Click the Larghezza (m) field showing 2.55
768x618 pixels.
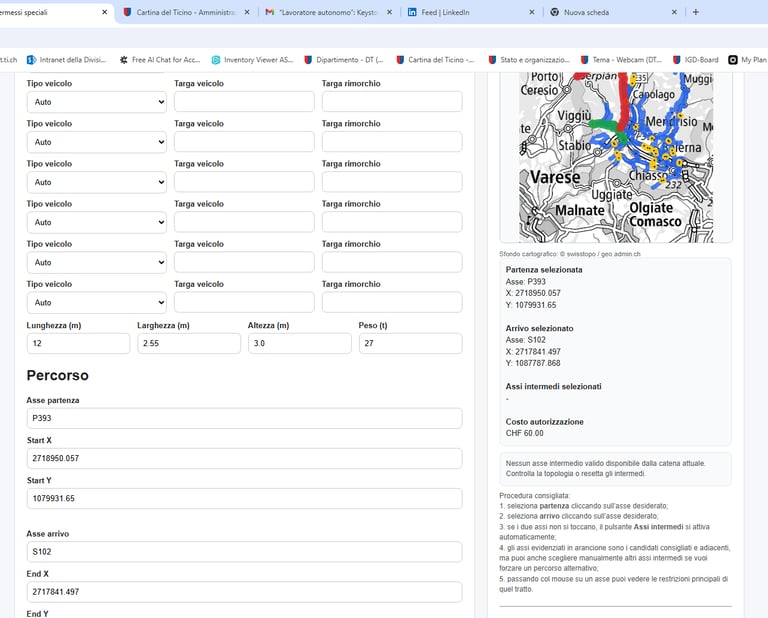pyautogui.click(x=189, y=343)
